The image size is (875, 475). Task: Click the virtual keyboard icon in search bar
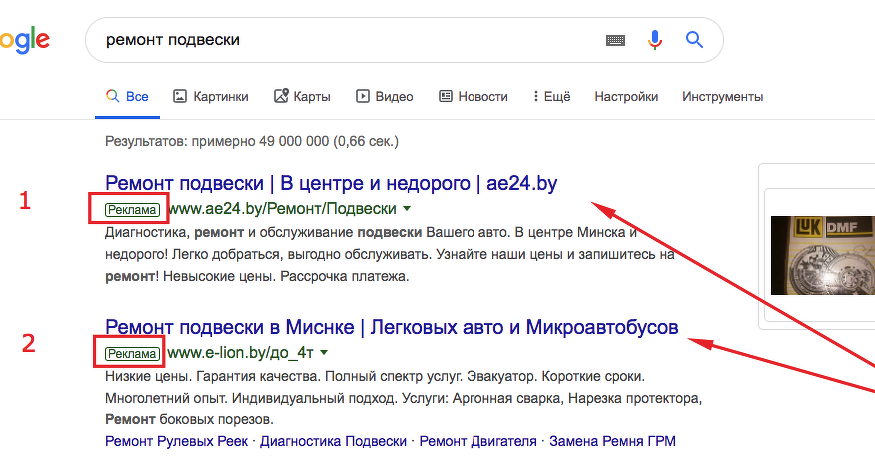pyautogui.click(x=615, y=40)
